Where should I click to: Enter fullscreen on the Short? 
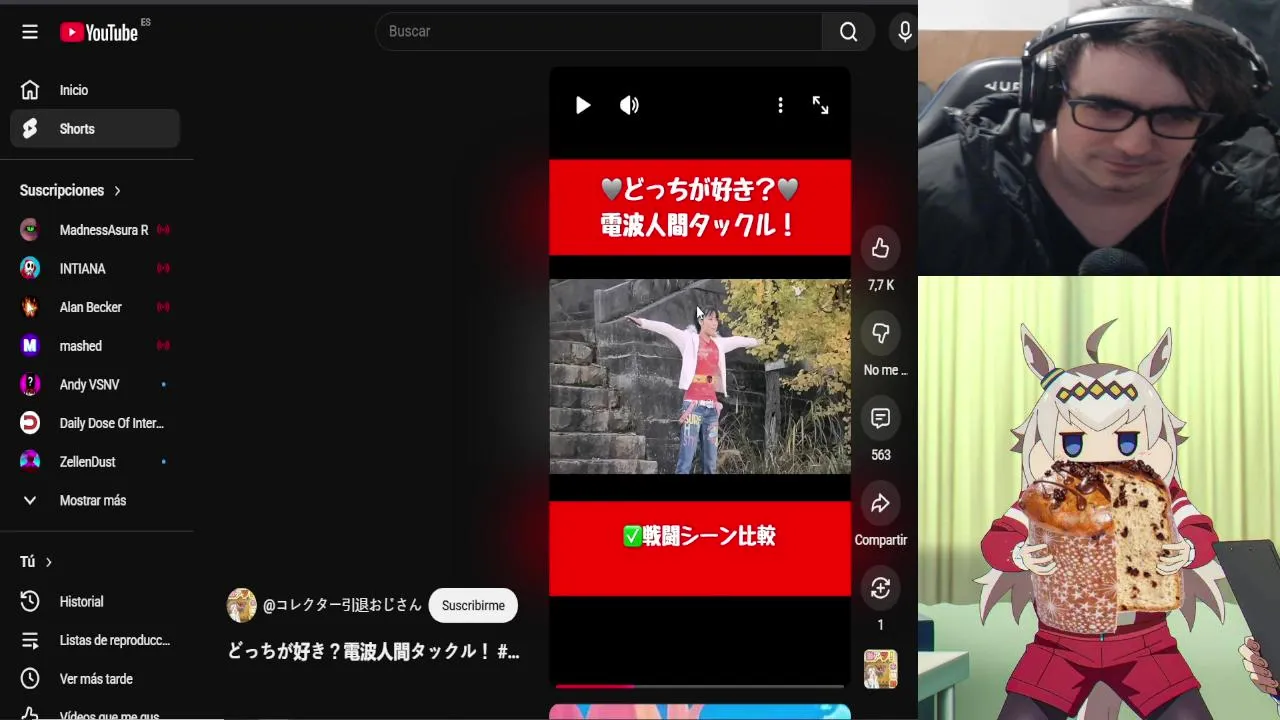[820, 106]
